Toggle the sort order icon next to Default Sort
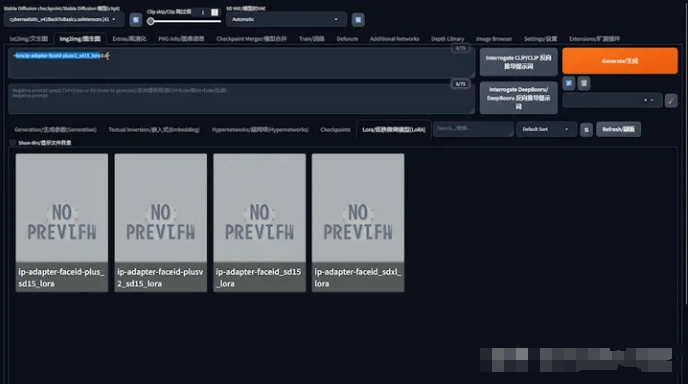This screenshot has width=688, height=384. click(586, 129)
